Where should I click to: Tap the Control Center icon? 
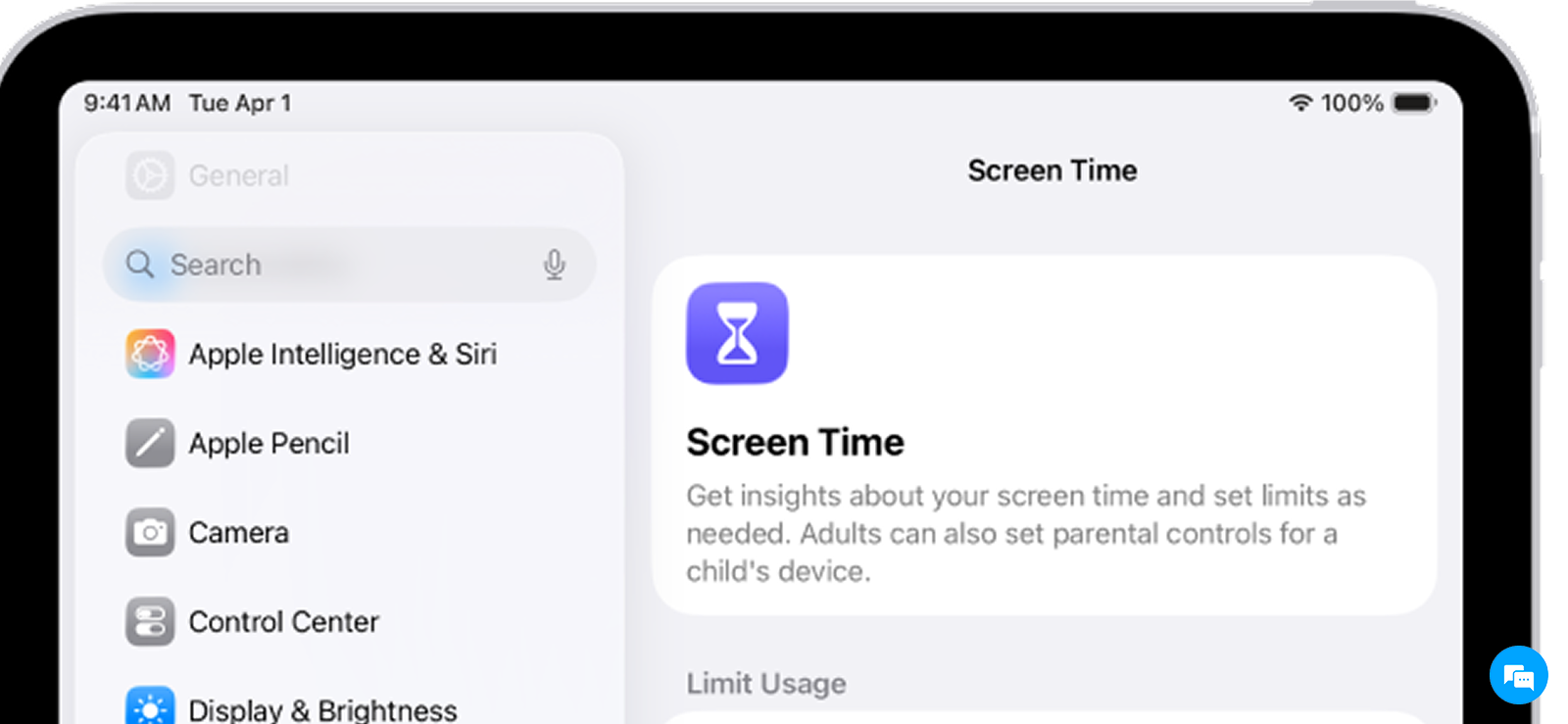click(x=150, y=621)
